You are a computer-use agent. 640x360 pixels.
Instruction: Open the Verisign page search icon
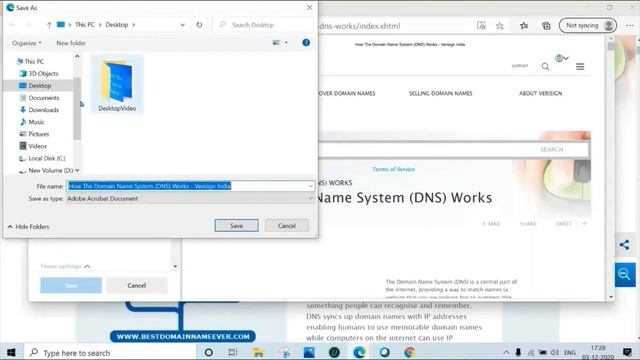(545, 66)
